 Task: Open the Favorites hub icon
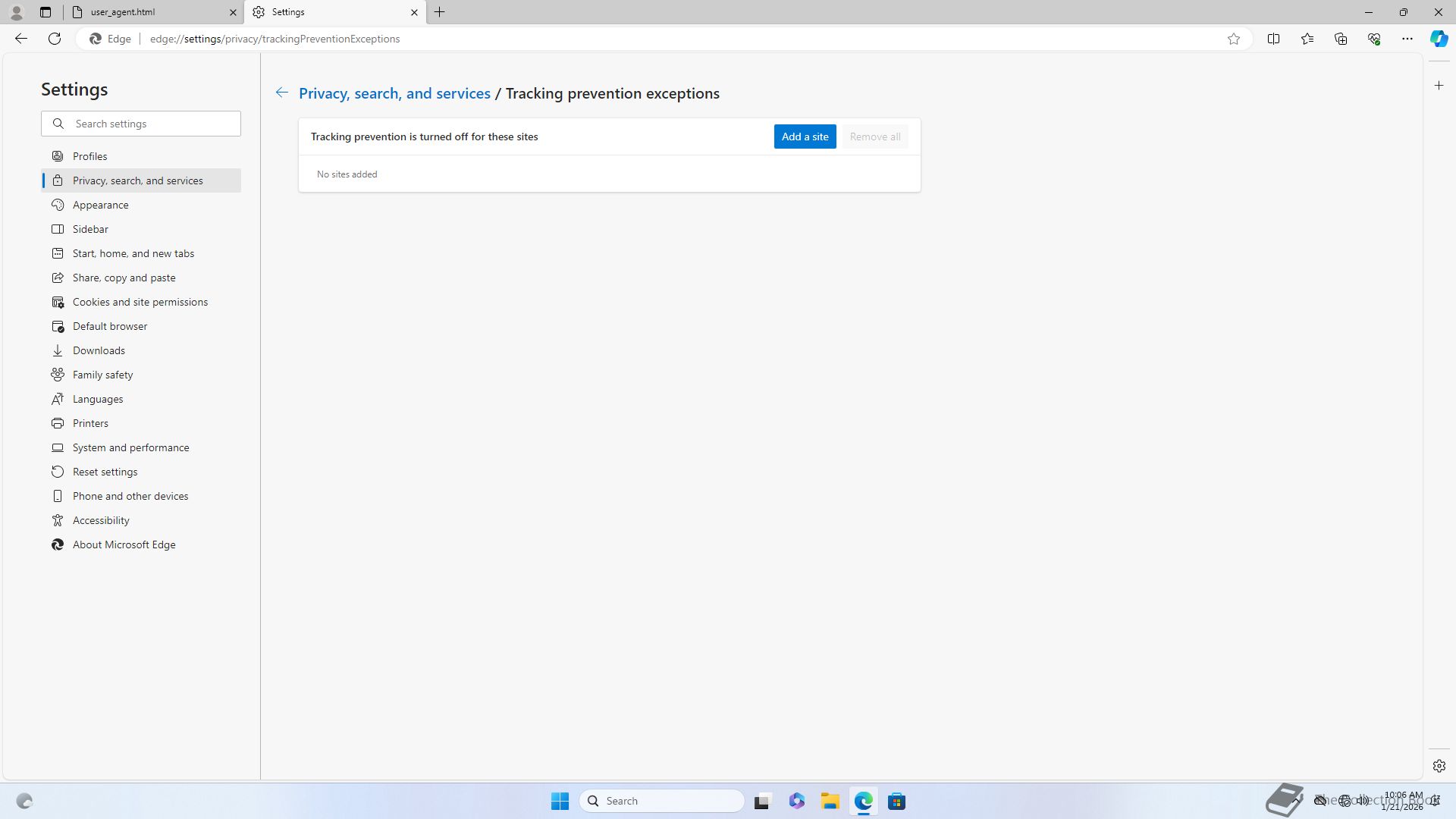pyautogui.click(x=1307, y=39)
